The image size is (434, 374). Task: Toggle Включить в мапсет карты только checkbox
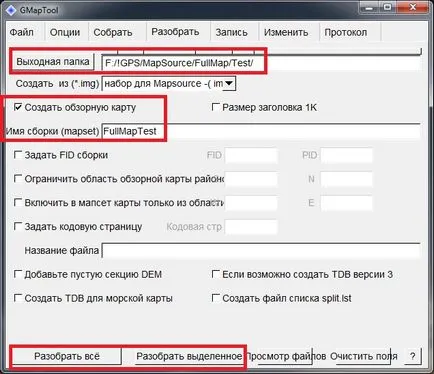[18, 202]
